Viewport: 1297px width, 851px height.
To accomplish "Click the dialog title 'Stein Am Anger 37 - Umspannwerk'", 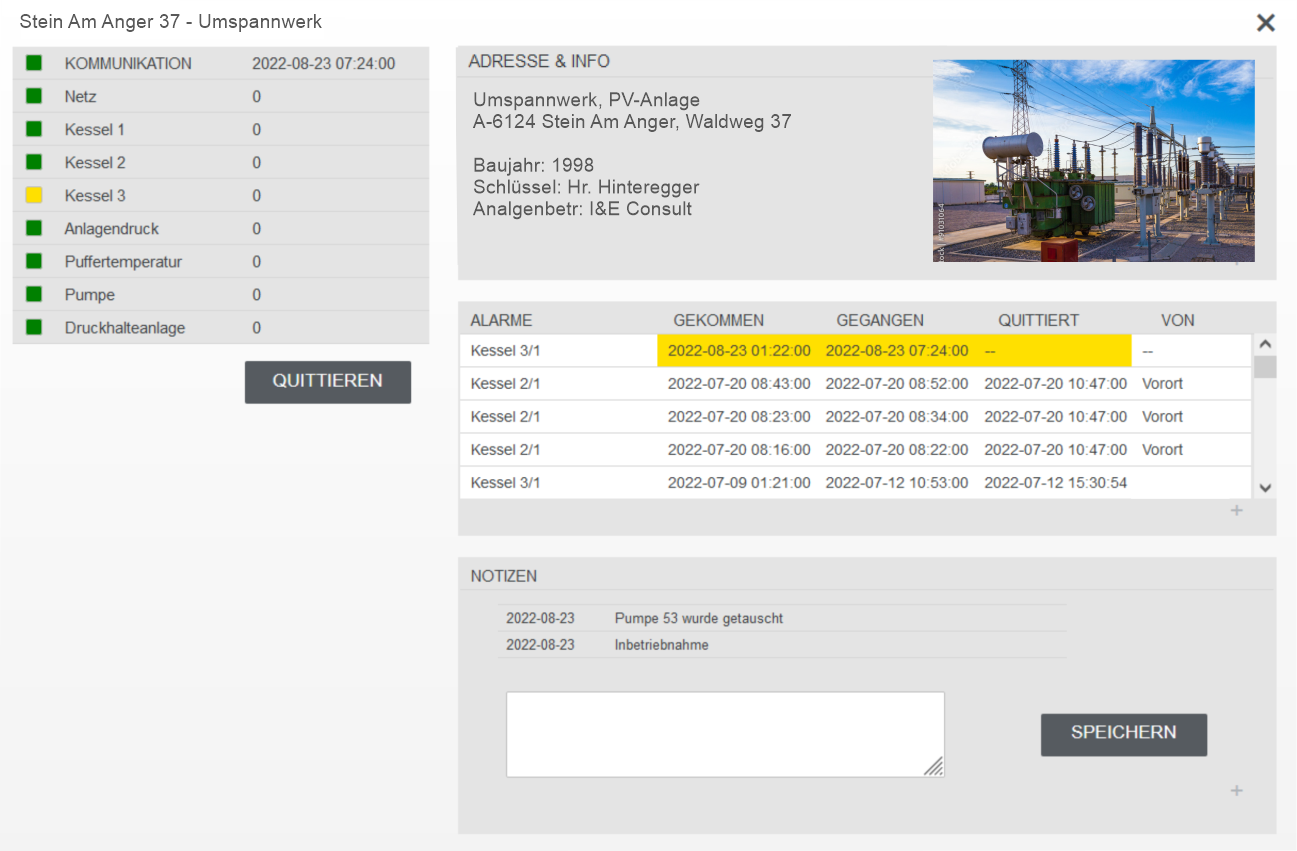I will [x=171, y=21].
